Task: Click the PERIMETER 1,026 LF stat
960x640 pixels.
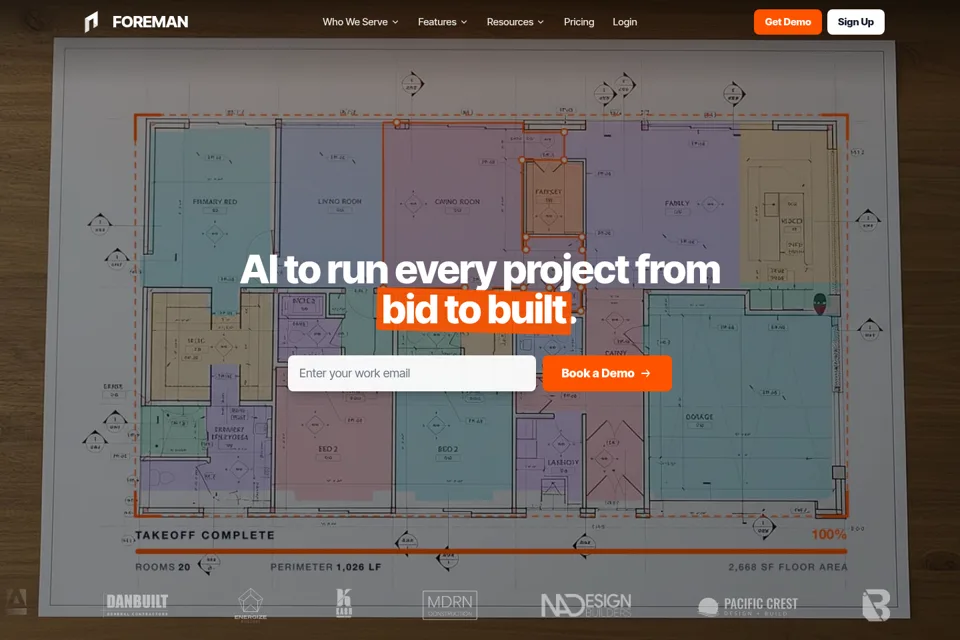Action: point(326,567)
